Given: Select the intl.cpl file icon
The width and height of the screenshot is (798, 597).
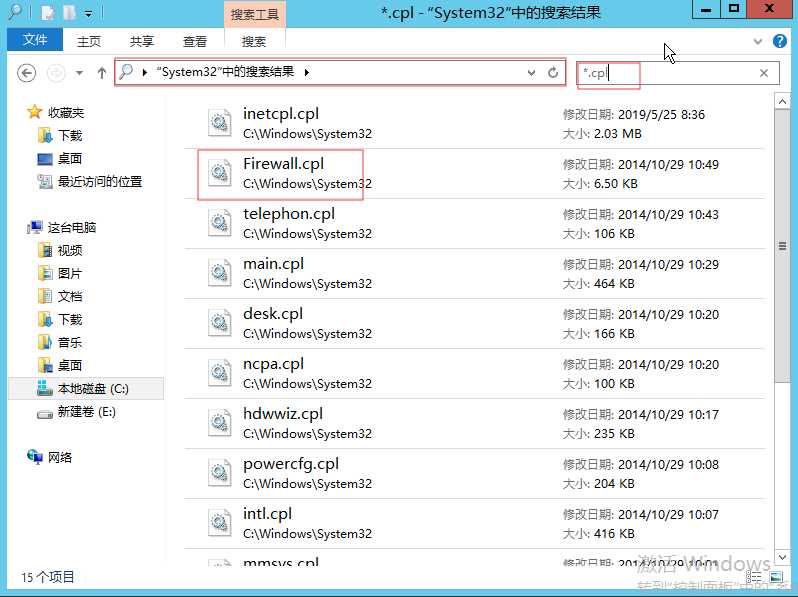Looking at the screenshot, I should point(219,523).
